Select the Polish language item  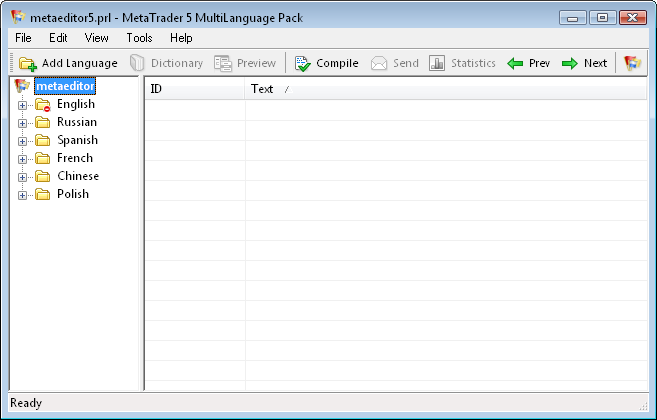click(73, 194)
